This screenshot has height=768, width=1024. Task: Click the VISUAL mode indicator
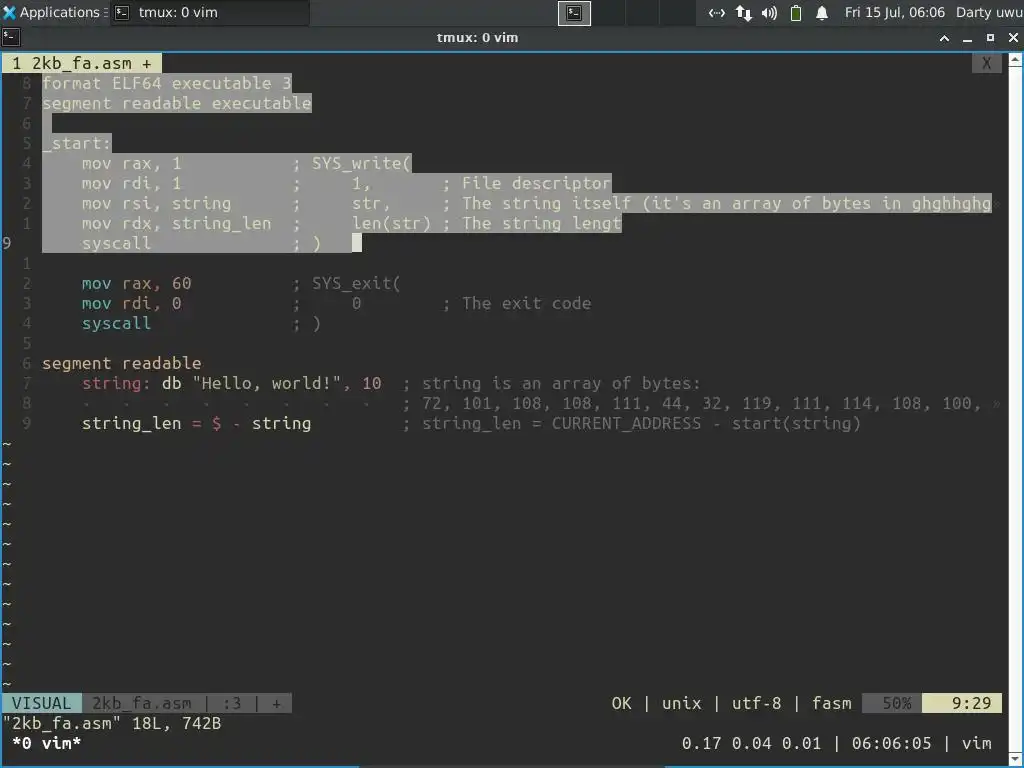(x=41, y=703)
